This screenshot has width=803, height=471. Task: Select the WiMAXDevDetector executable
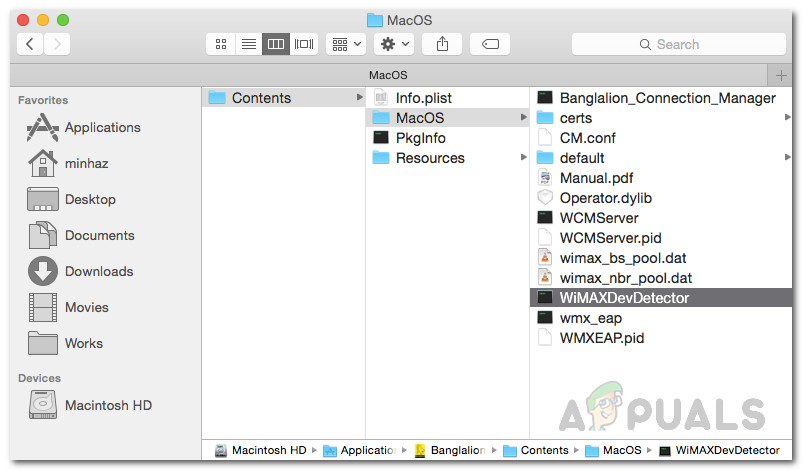coord(661,297)
